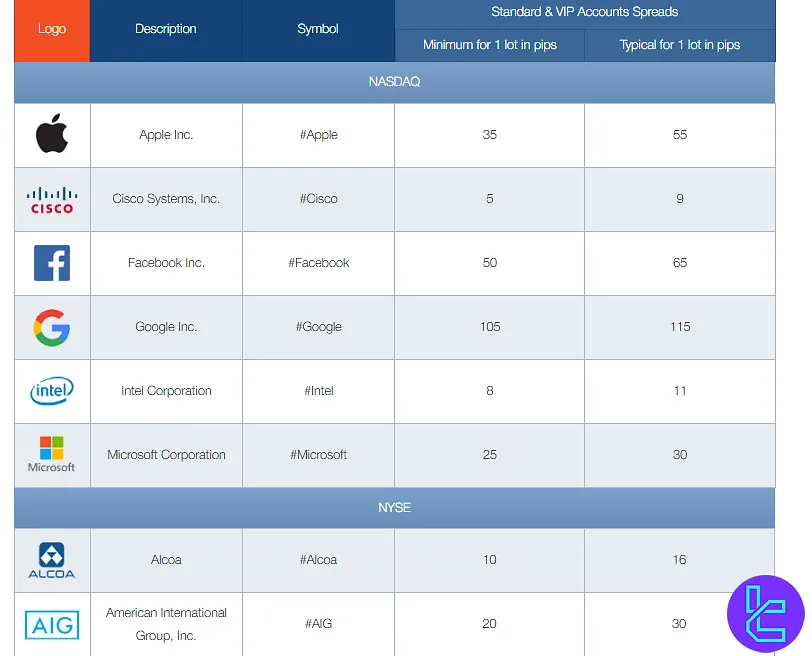
Task: Open the Apple Inc. description link
Action: tap(166, 134)
